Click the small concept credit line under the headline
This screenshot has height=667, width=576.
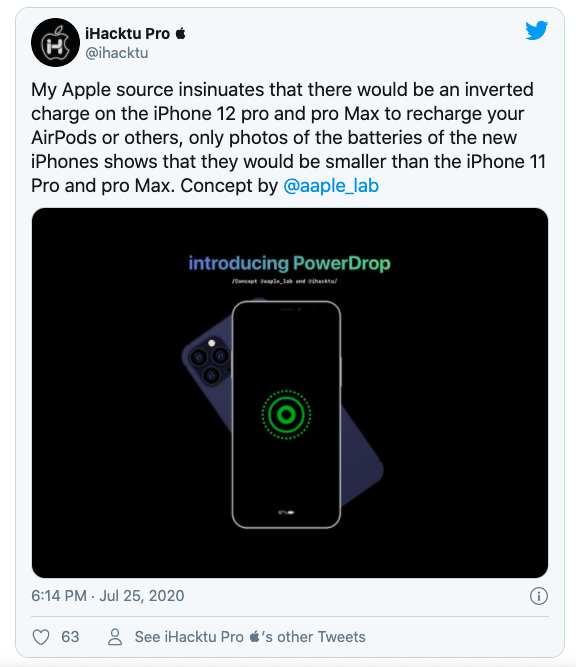[x=285, y=281]
